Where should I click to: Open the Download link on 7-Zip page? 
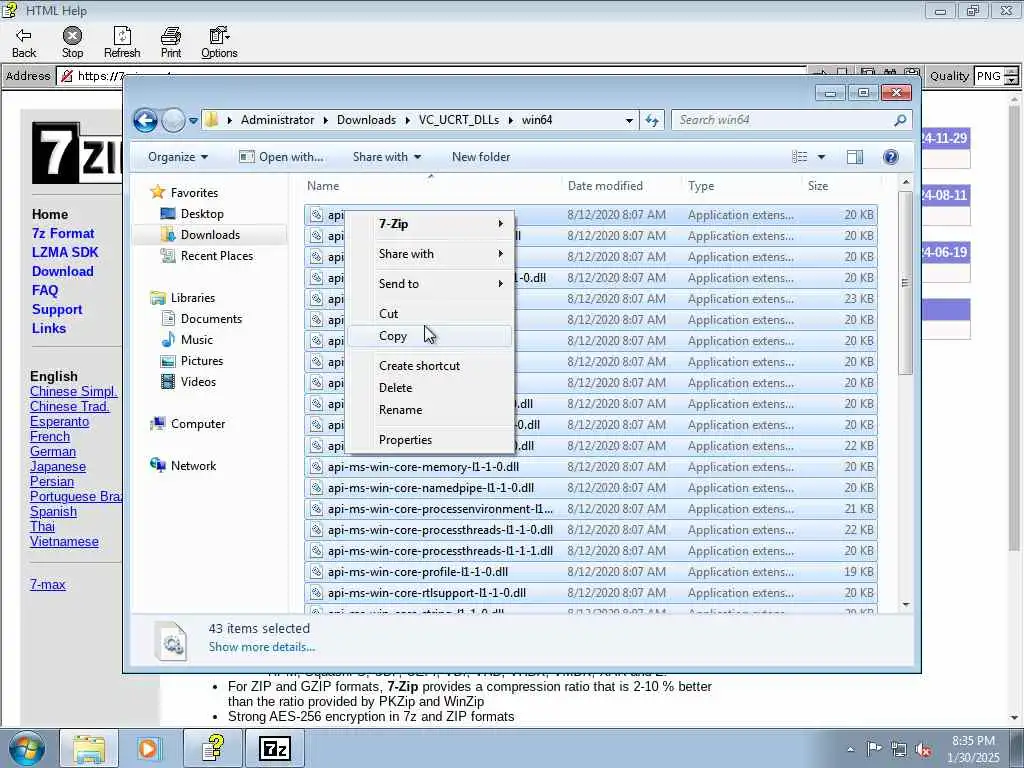63,272
